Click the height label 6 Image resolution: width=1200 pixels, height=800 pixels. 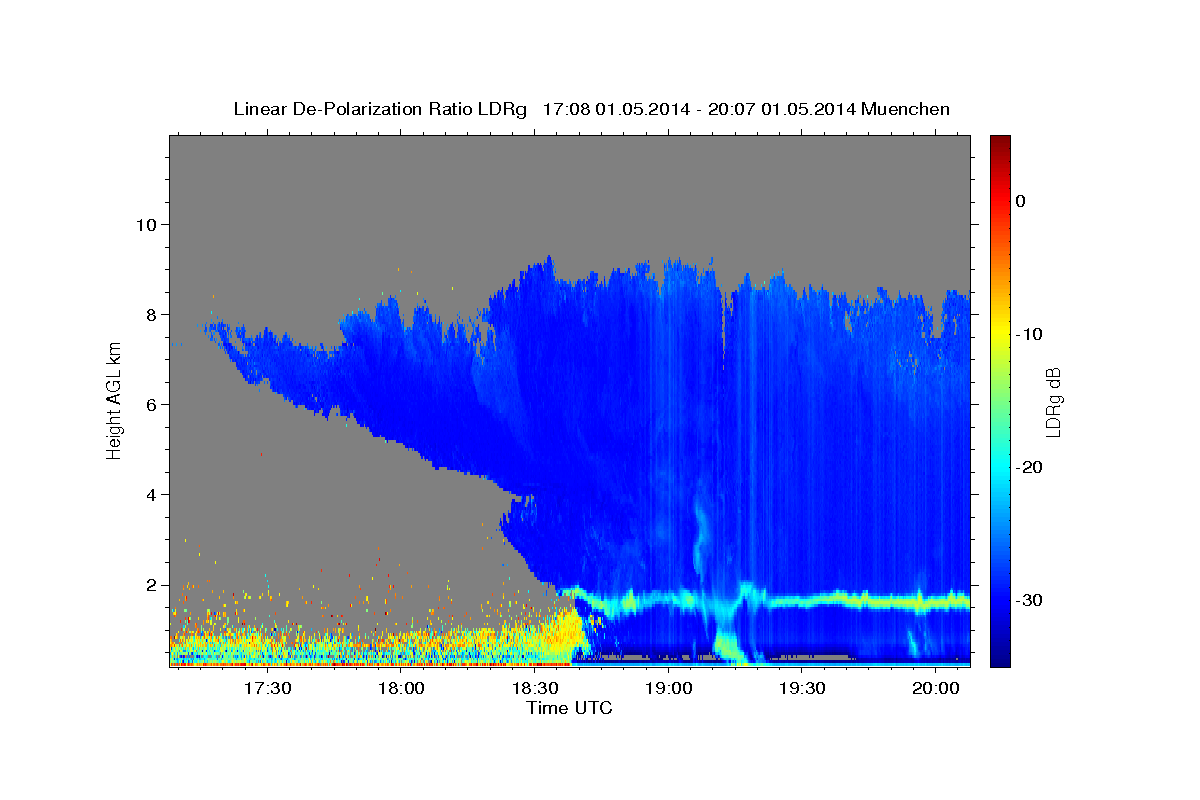click(149, 404)
